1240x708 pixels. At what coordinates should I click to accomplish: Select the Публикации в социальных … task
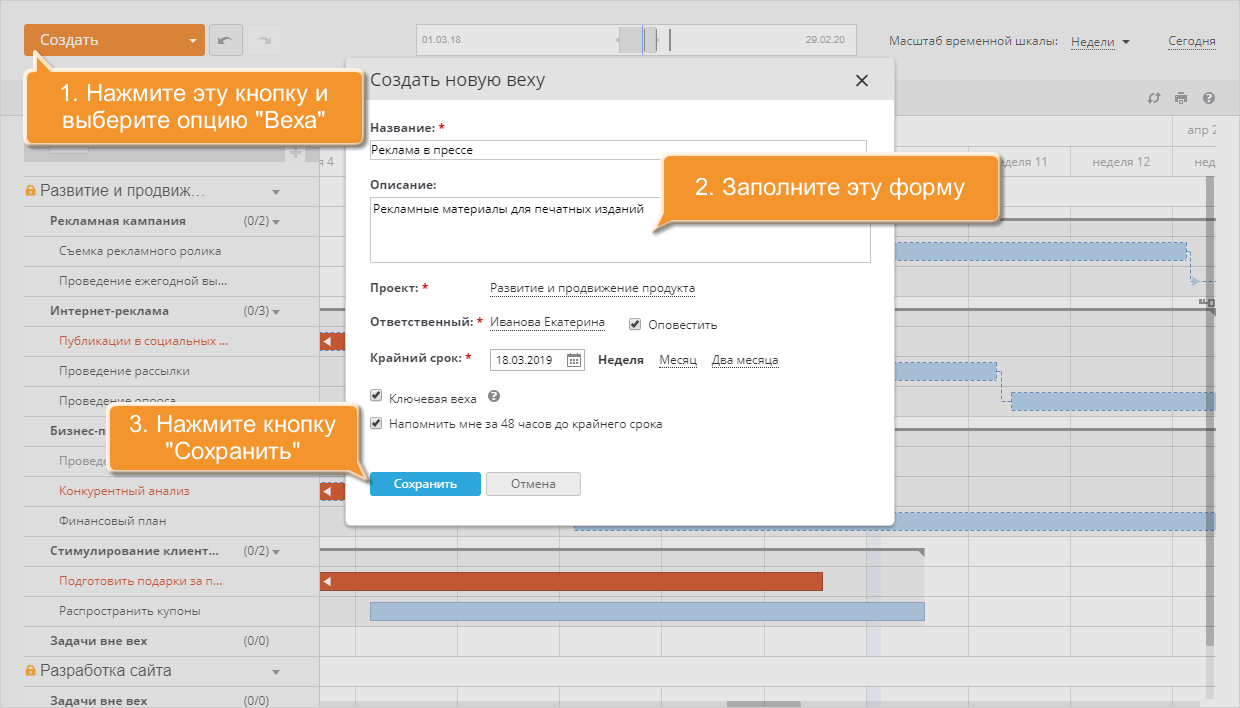[144, 341]
